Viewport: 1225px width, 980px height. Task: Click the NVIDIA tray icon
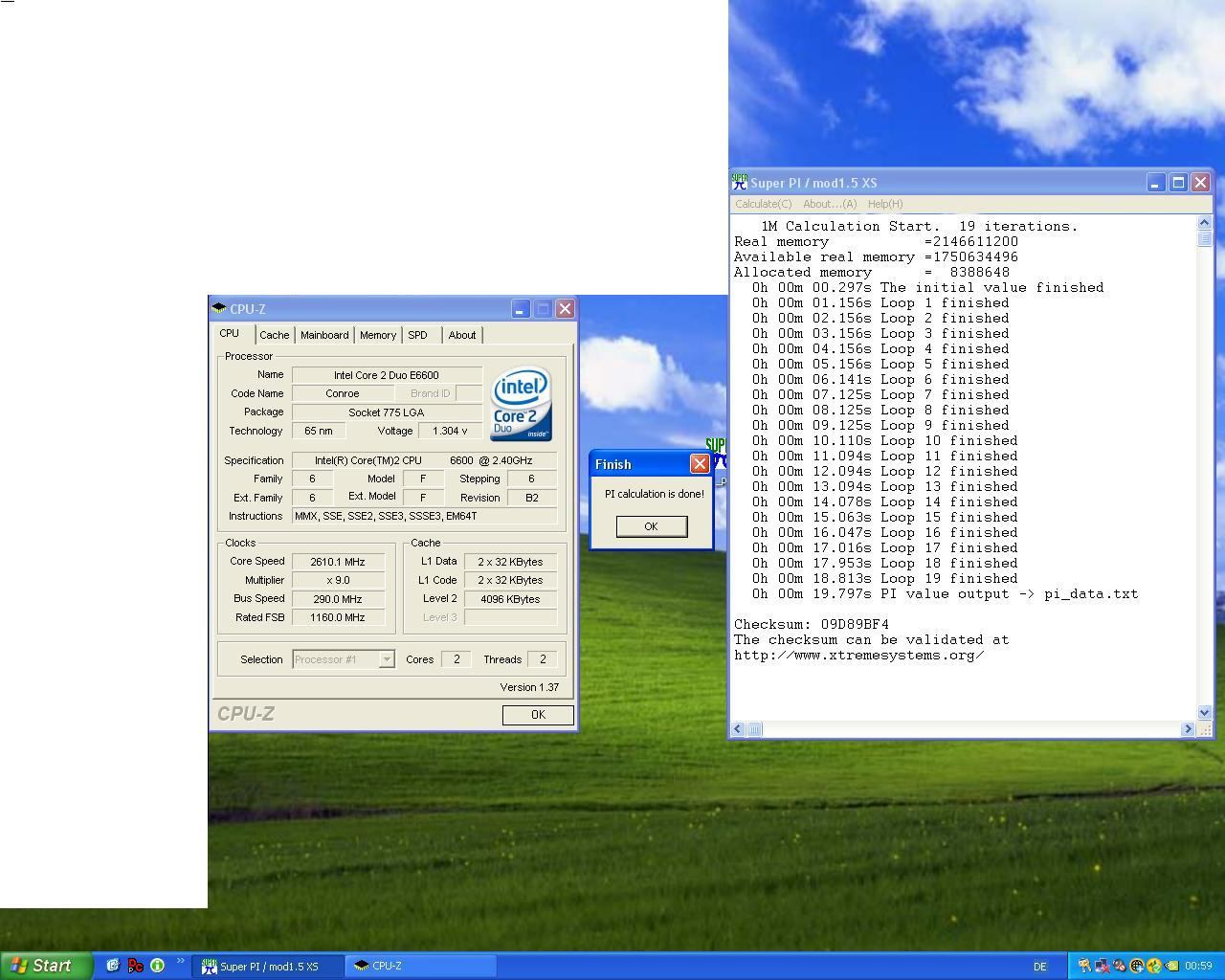(1170, 966)
